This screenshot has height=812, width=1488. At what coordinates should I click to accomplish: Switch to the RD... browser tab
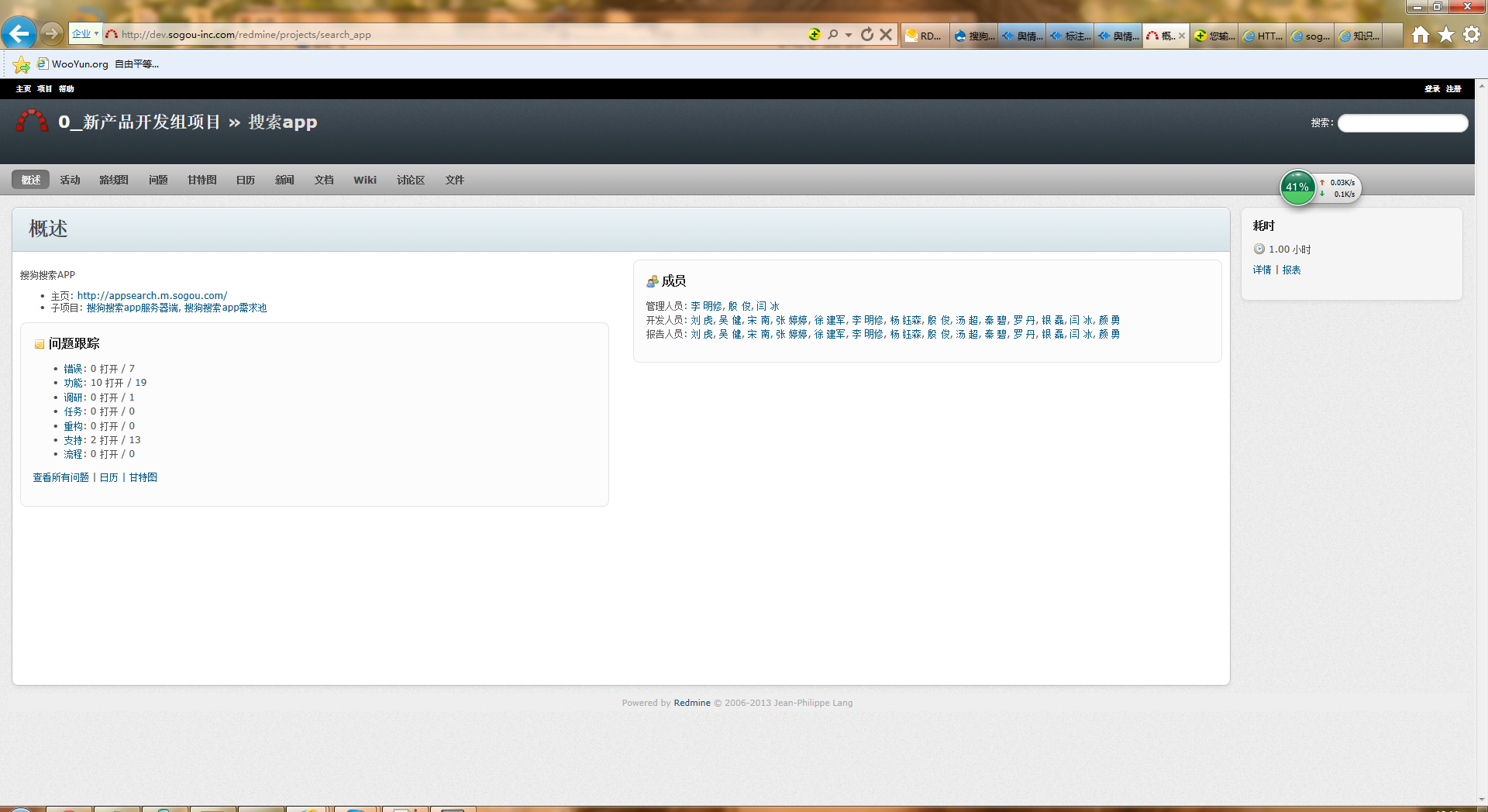coord(925,36)
